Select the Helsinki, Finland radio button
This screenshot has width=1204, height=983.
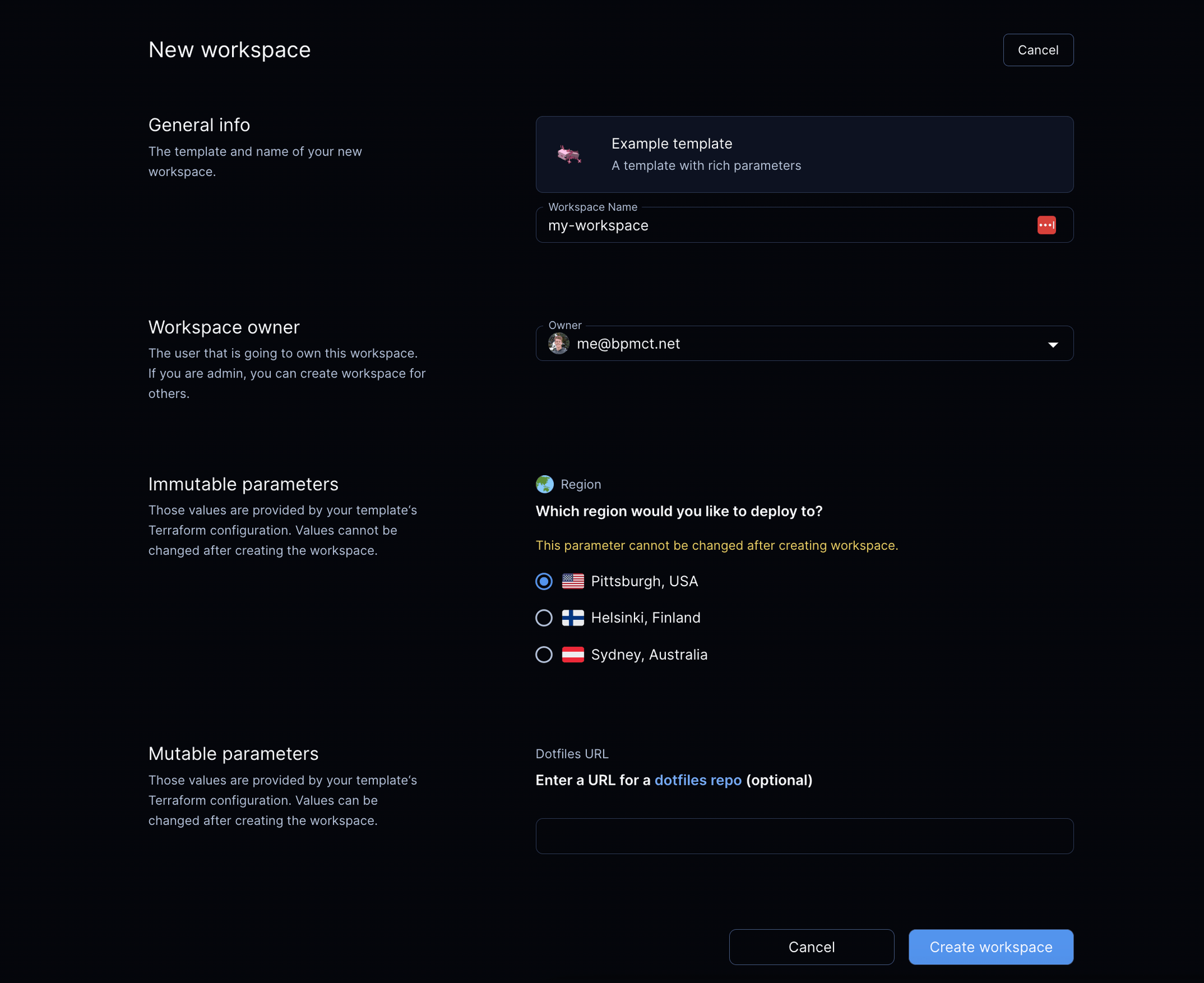click(544, 618)
